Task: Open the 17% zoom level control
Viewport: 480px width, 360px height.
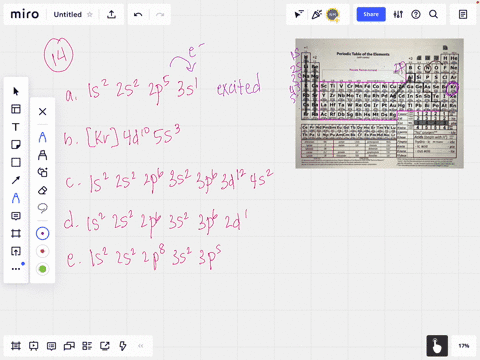Action: (464, 346)
